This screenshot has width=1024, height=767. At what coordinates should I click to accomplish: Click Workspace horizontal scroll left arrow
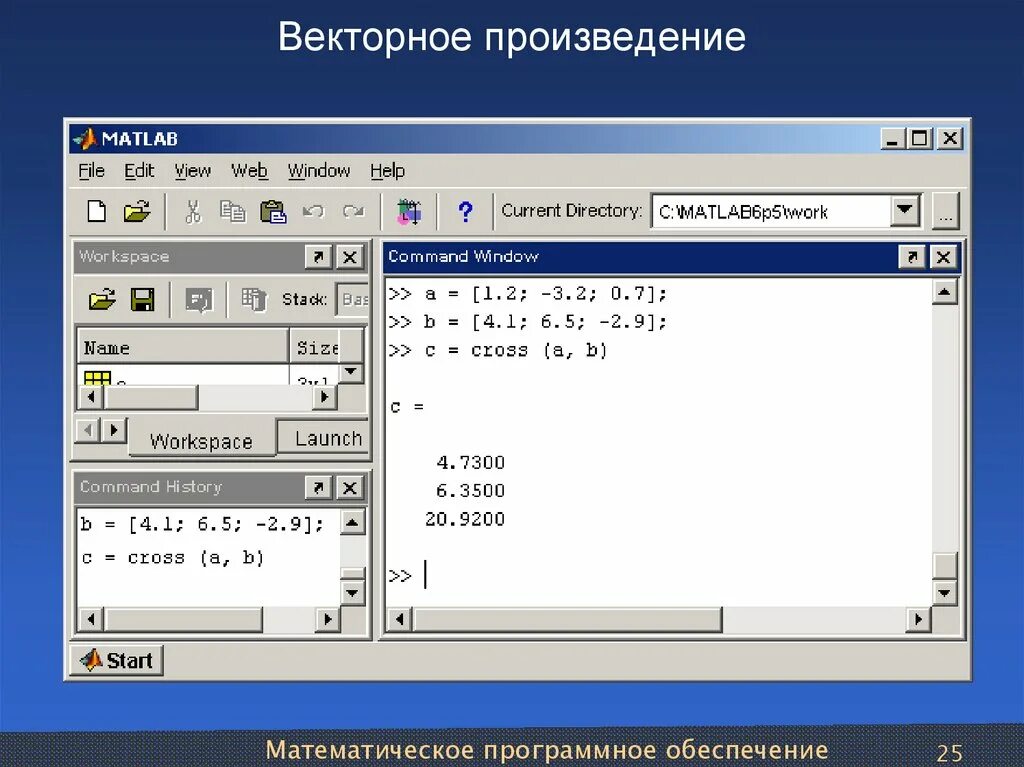coord(91,397)
